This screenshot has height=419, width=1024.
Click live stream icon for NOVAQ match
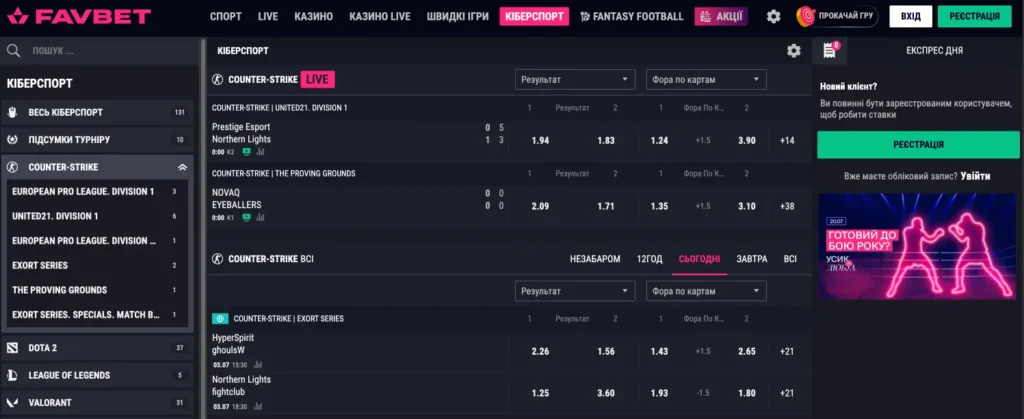246,217
